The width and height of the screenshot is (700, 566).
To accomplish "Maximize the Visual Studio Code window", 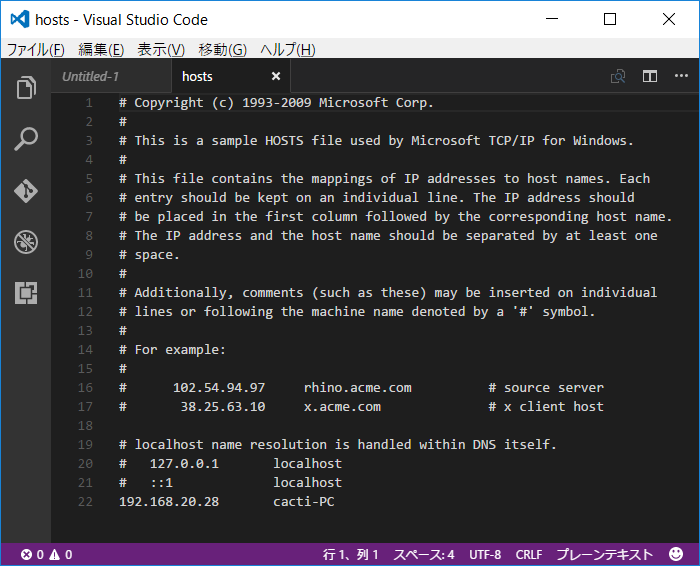I will point(610,19).
